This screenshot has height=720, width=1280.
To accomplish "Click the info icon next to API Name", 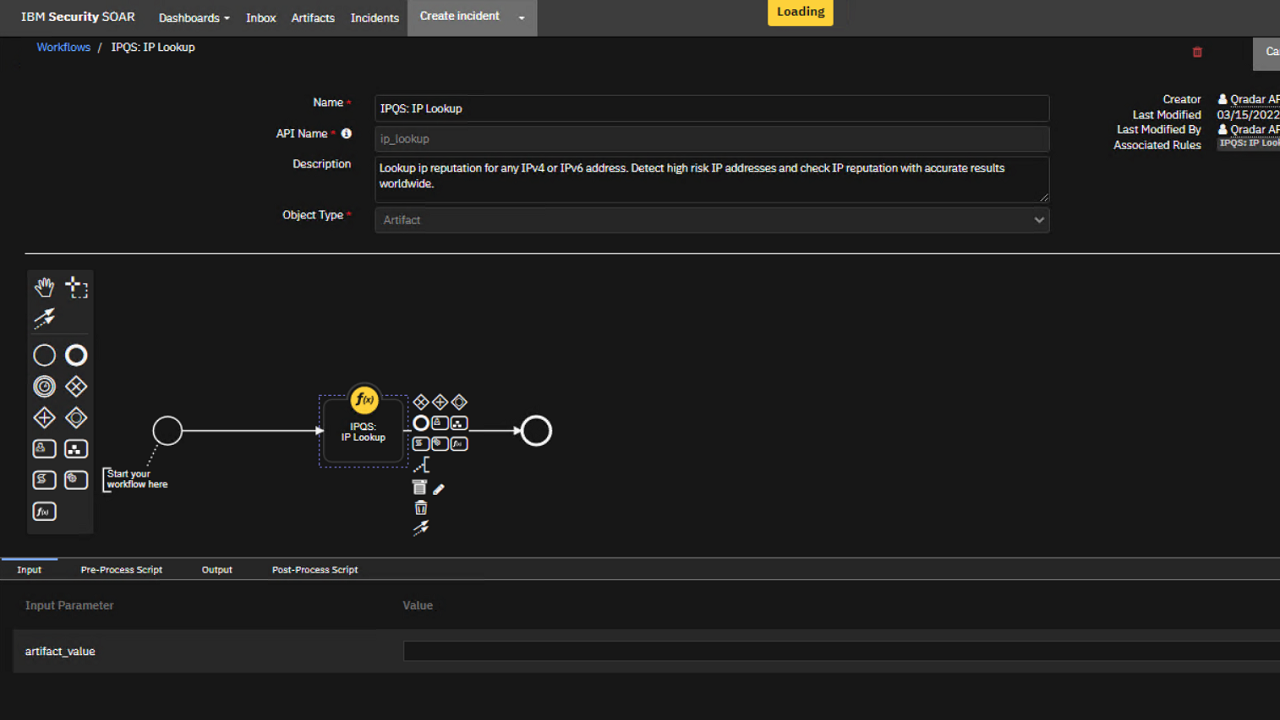I will pyautogui.click(x=346, y=133).
